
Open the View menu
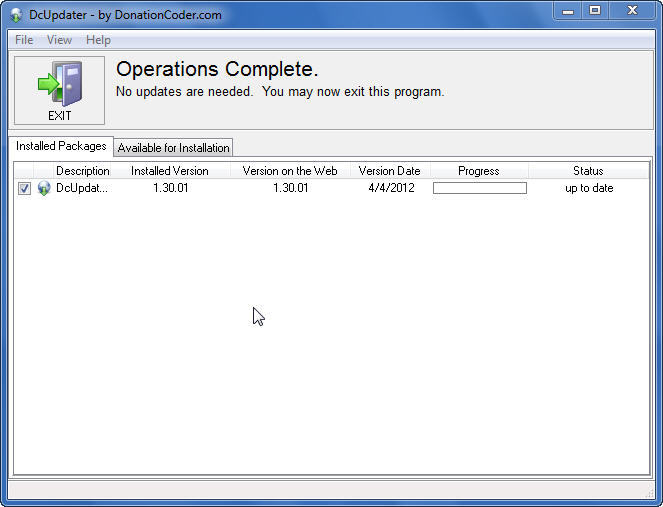pos(59,40)
